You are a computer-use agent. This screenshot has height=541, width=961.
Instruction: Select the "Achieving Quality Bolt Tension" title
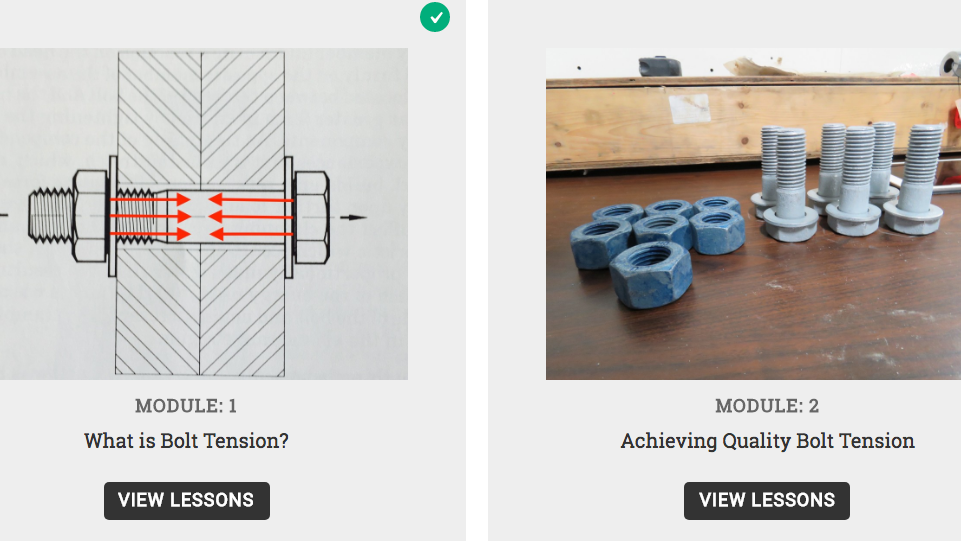[x=767, y=440]
